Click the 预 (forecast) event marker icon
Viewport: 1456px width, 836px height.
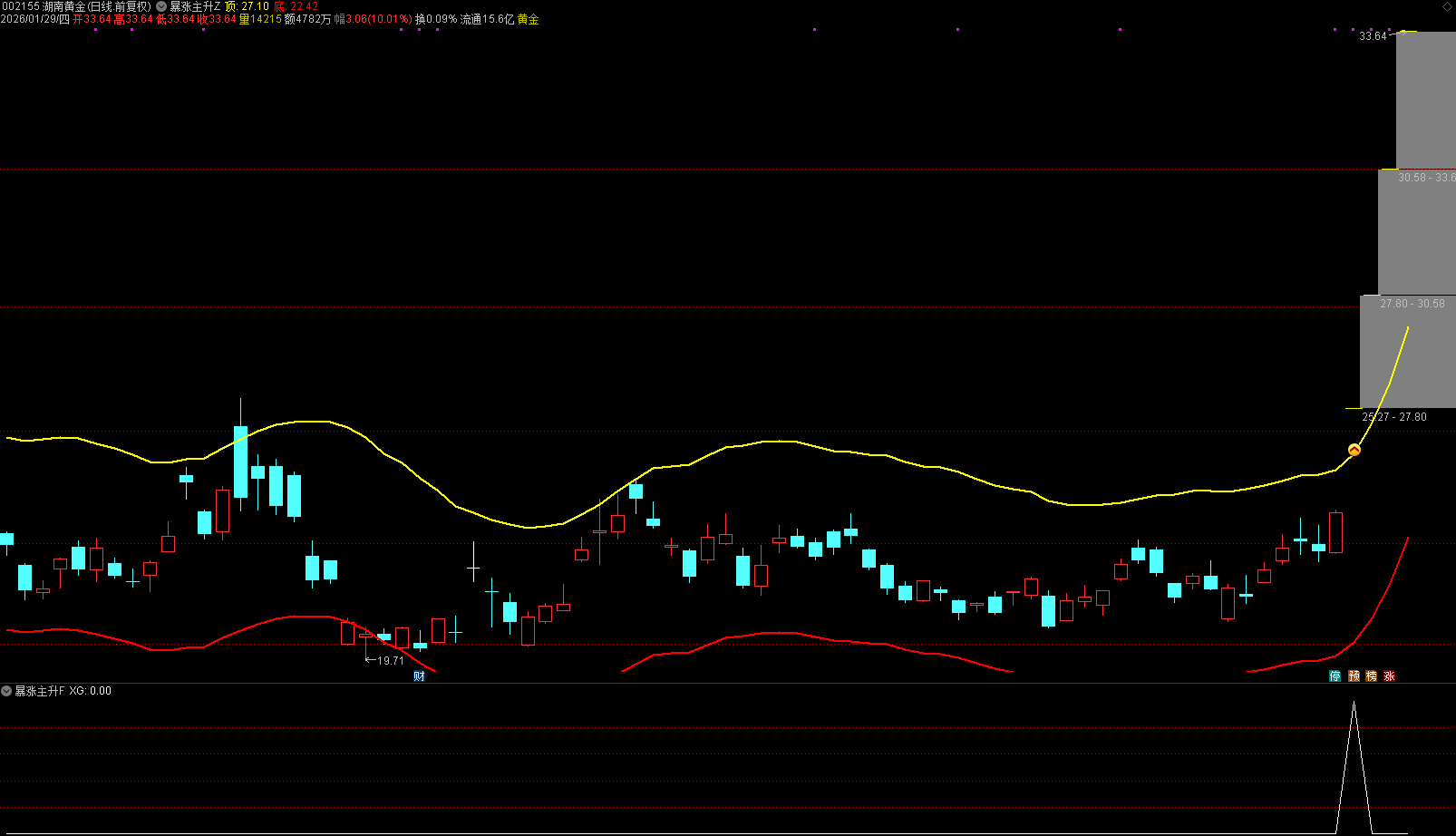click(1354, 676)
